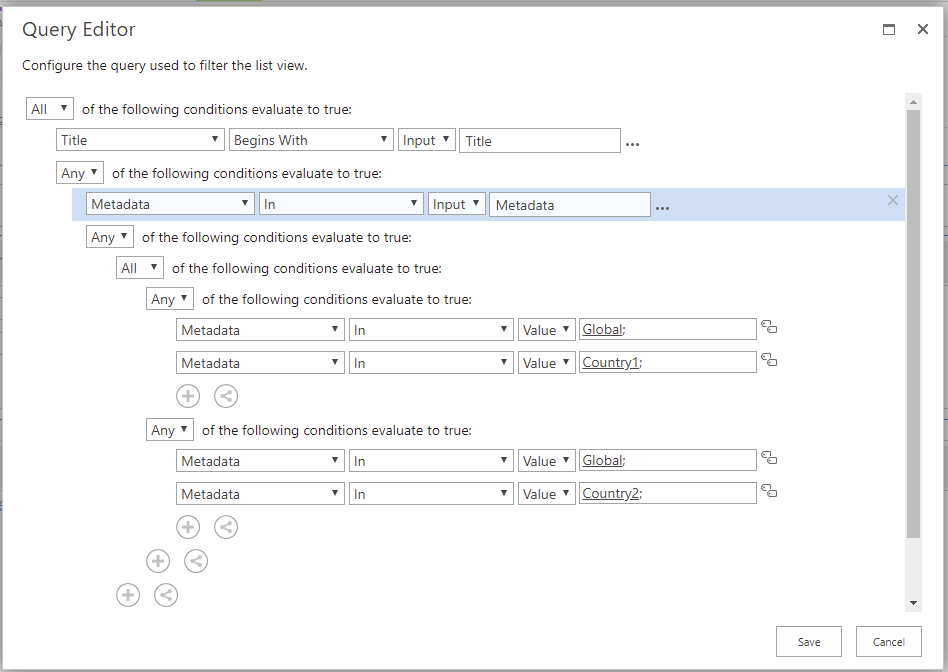
Task: Maximize the Query Editor dialog
Action: [x=889, y=30]
